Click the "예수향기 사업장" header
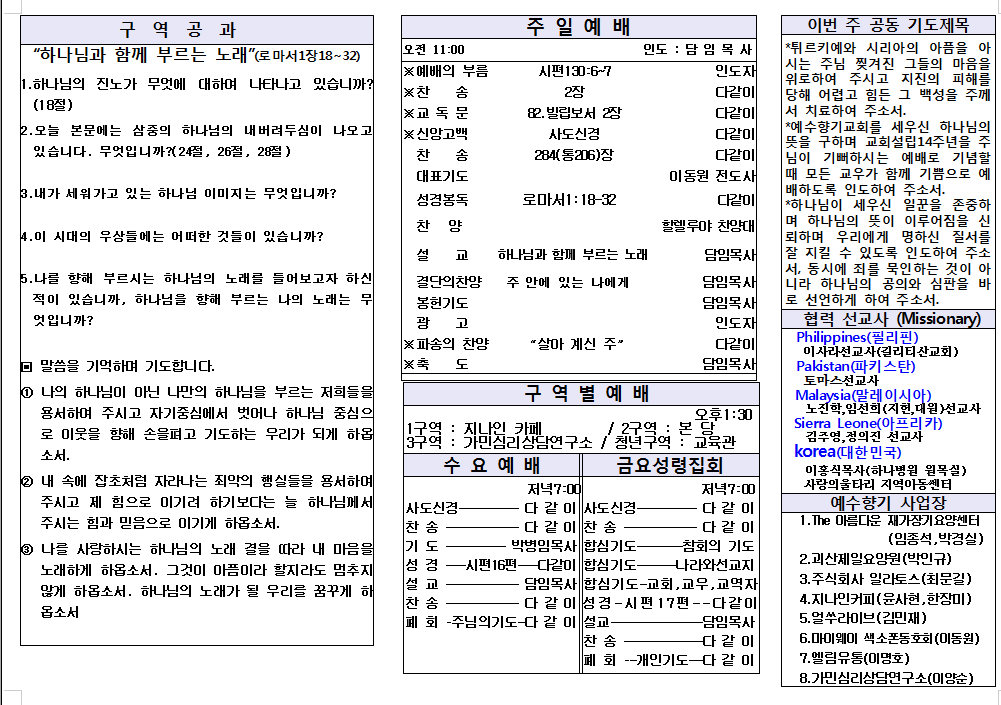 pos(888,503)
